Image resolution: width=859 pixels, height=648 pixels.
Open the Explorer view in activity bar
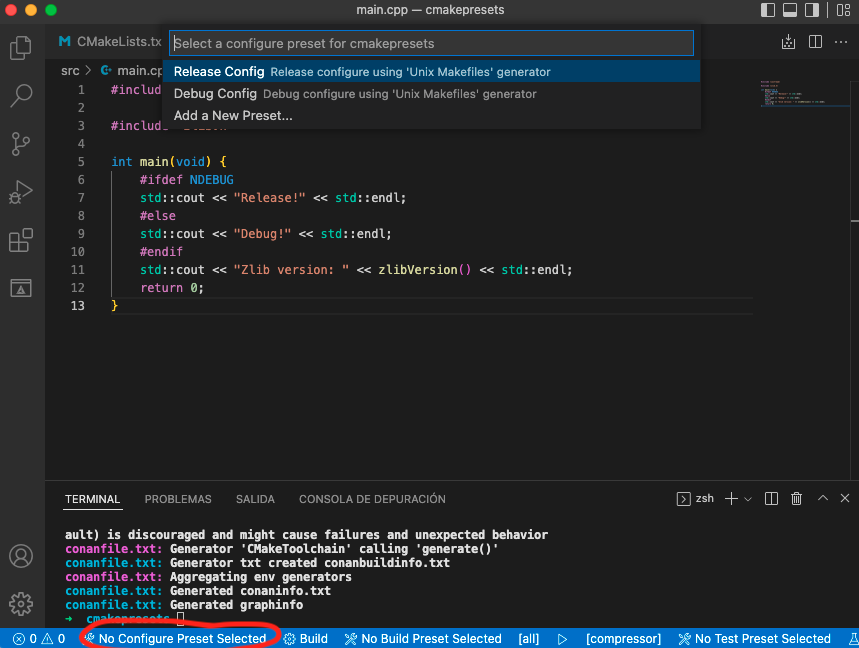pos(21,48)
